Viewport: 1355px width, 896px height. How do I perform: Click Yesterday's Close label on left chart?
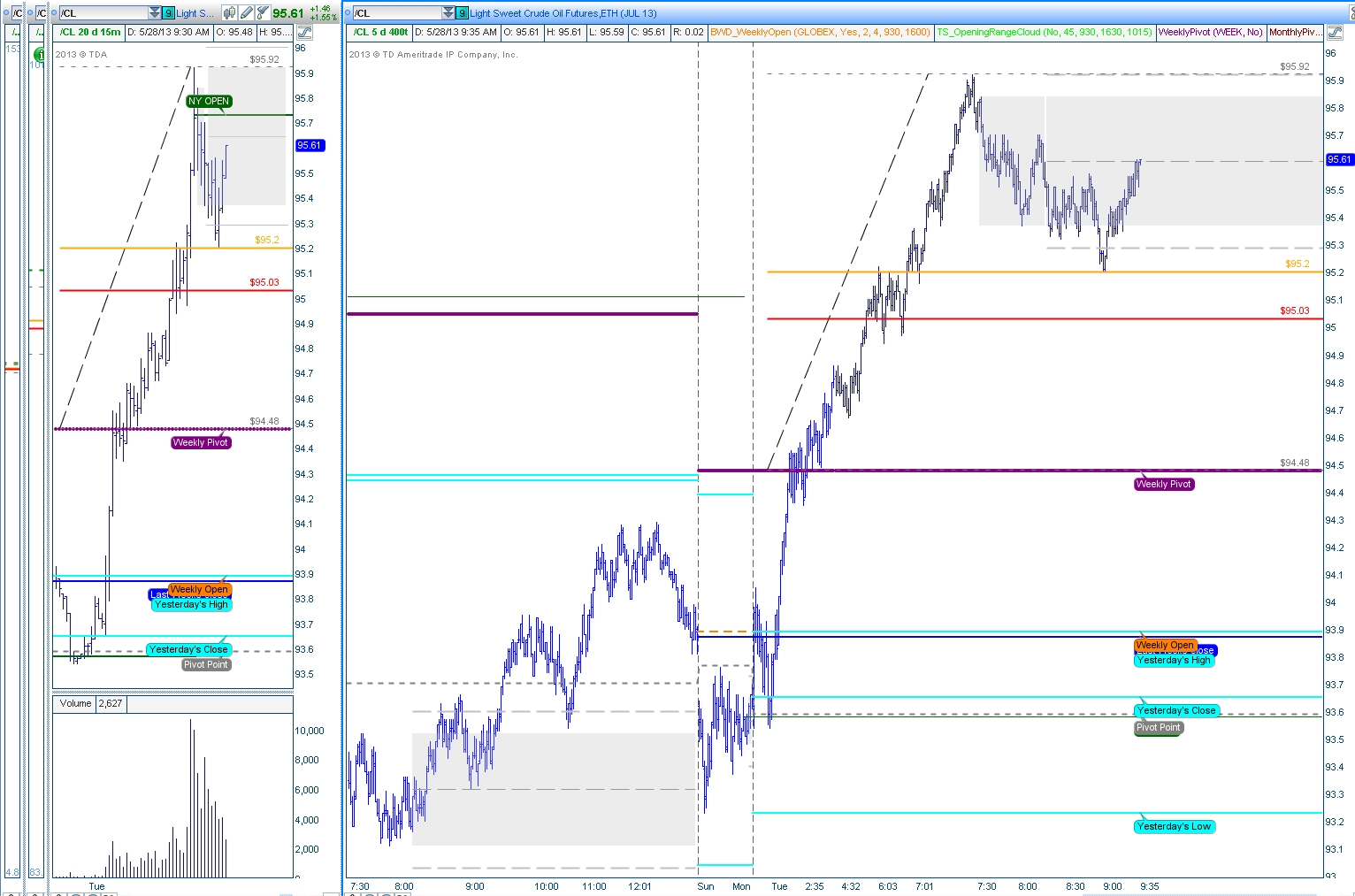tap(188, 649)
